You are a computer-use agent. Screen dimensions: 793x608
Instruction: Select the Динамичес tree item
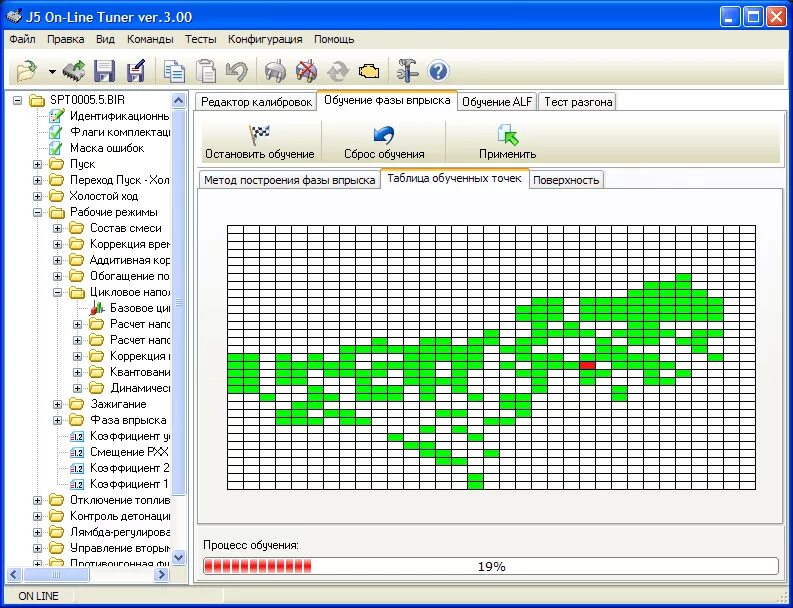140,388
